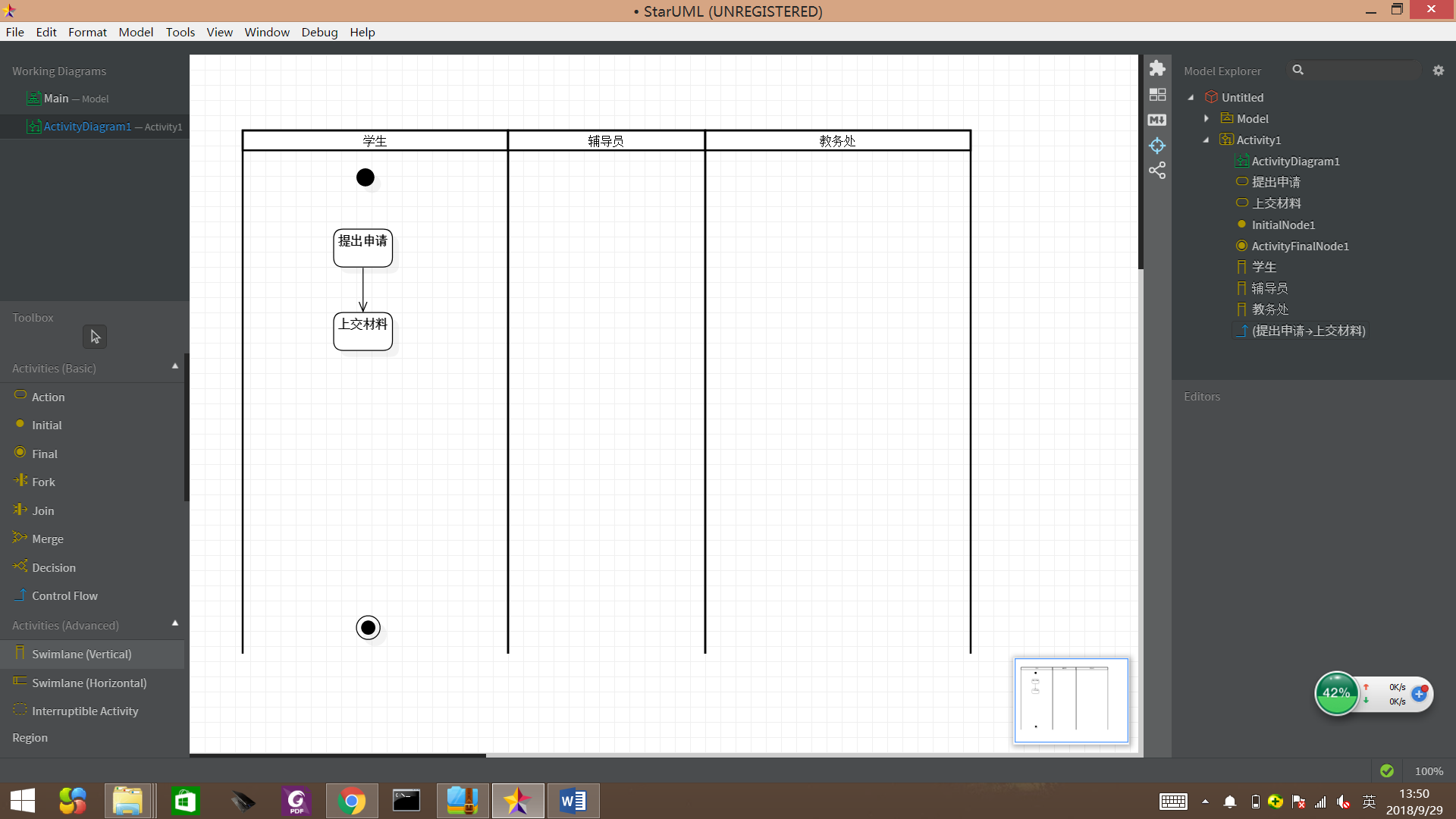1456x819 pixels.
Task: Click the zoom level 100% indicator
Action: [1429, 770]
